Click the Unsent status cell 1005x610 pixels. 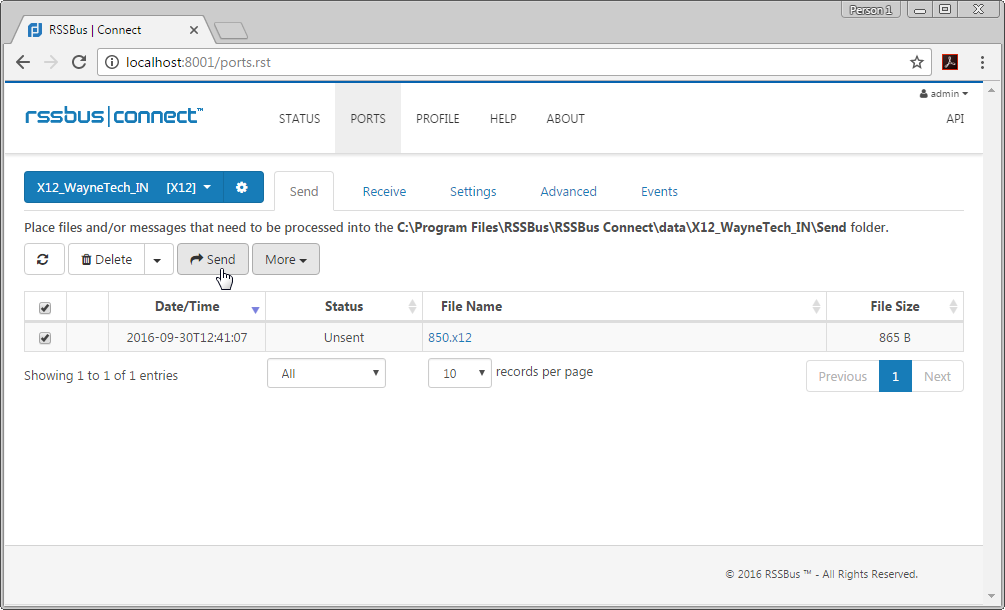tap(344, 338)
